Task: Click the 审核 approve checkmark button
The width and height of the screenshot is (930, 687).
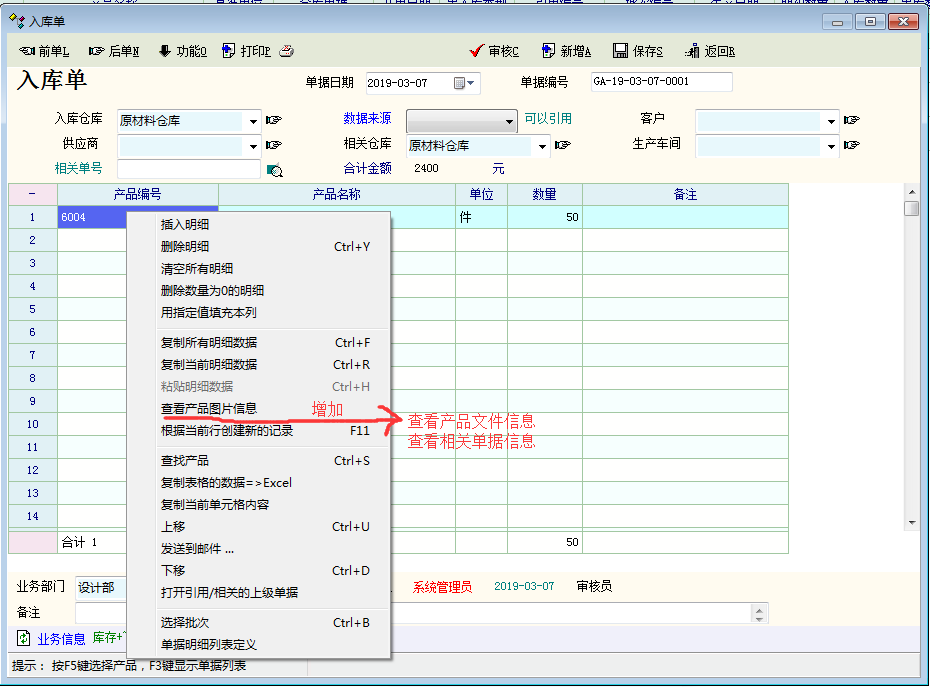Action: point(495,52)
